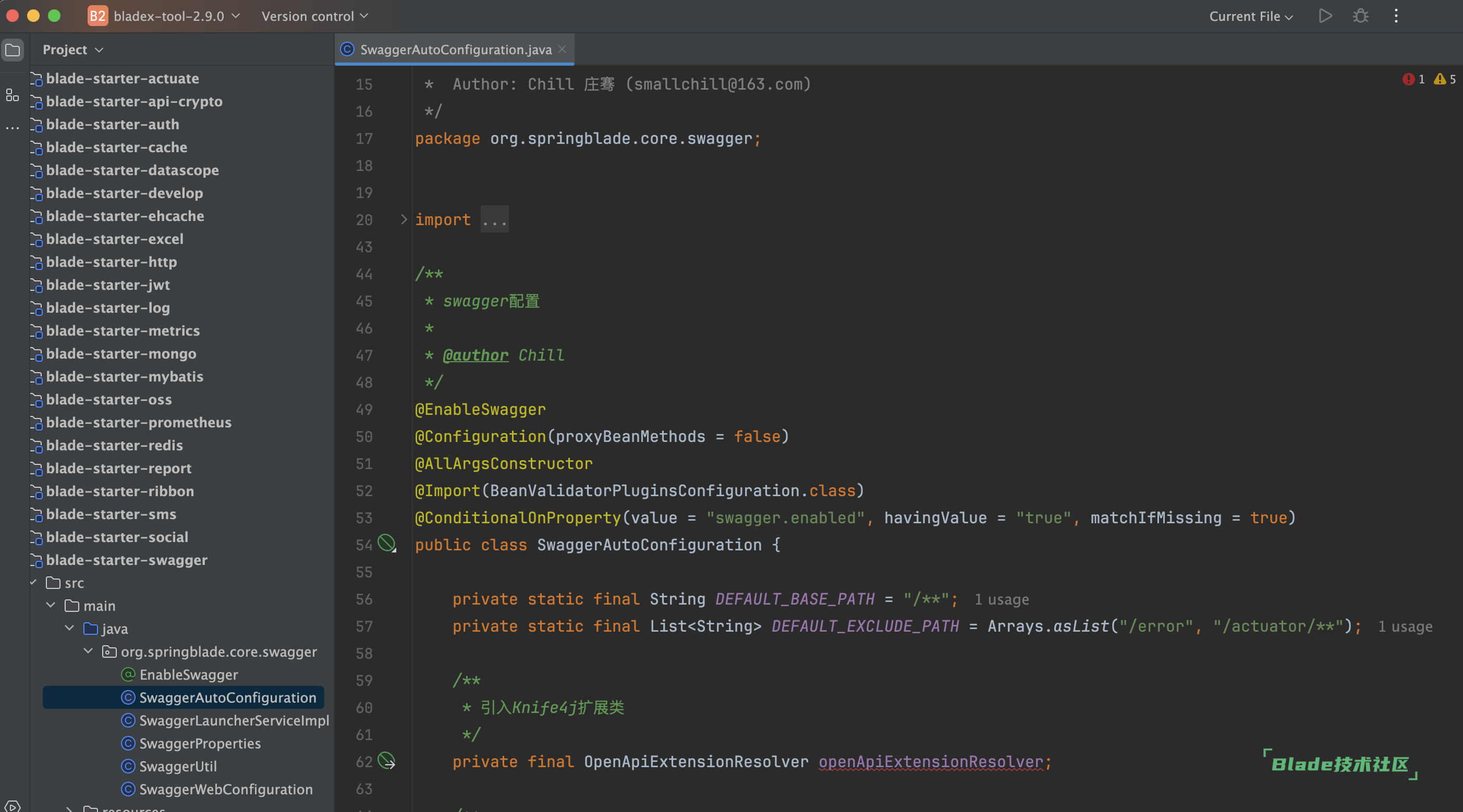Open the SwaggerProperties class
This screenshot has height=812, width=1463.
point(200,743)
